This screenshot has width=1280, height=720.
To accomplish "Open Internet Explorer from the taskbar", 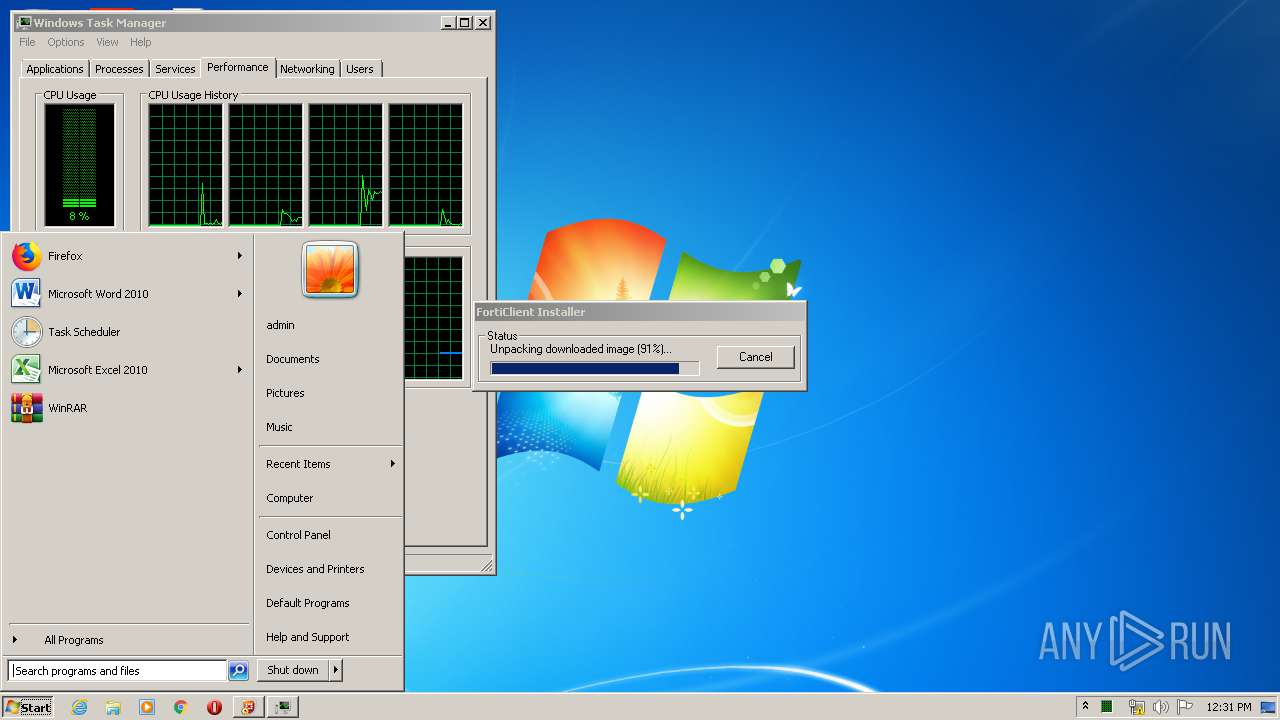I will click(80, 707).
